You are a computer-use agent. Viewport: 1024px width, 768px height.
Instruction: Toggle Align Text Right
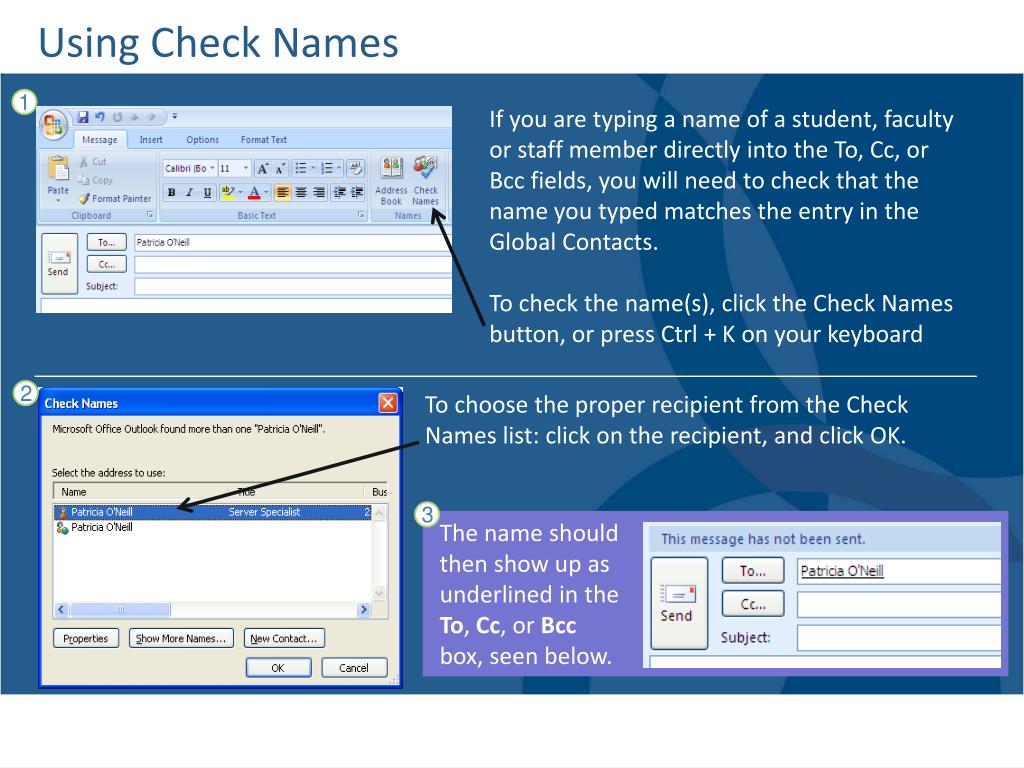click(x=319, y=192)
